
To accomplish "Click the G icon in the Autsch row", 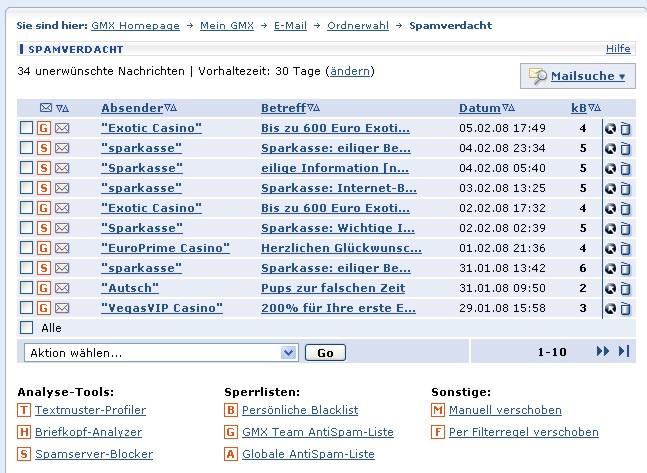I will (x=44, y=288).
